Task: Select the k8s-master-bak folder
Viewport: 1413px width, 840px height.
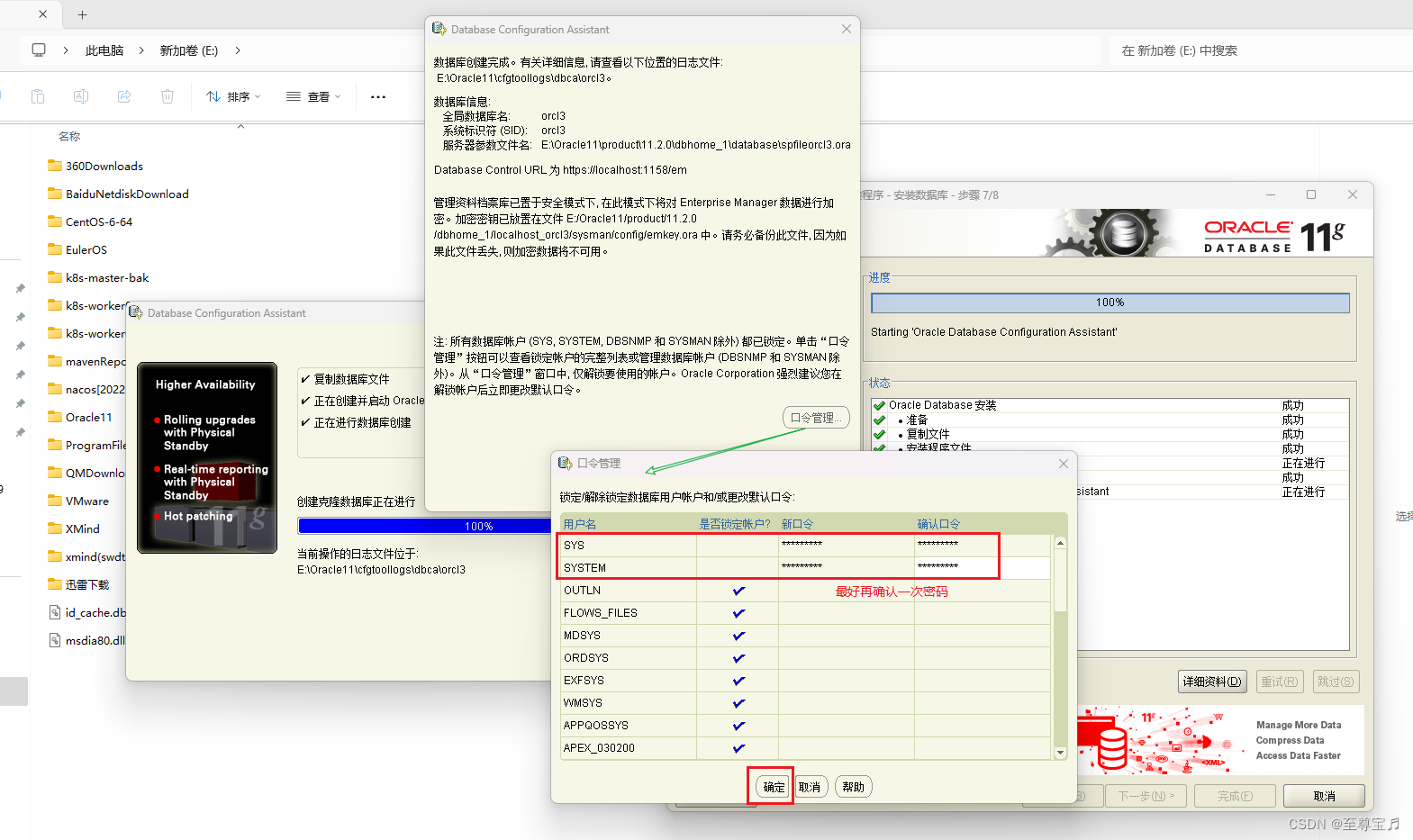Action: 98,277
